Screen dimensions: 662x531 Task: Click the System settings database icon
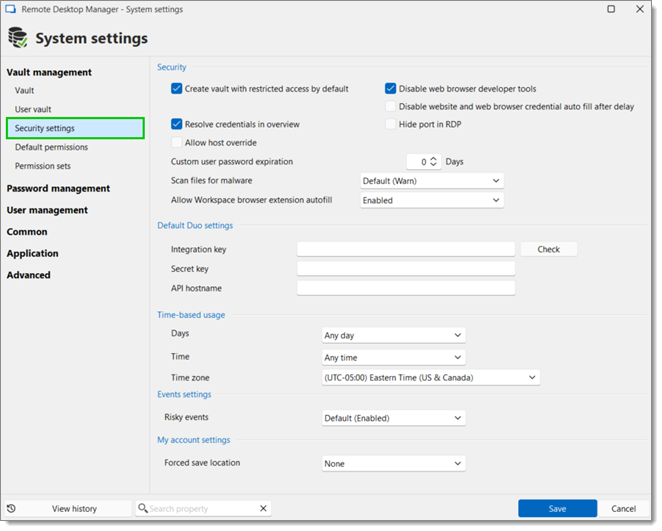pos(18,38)
